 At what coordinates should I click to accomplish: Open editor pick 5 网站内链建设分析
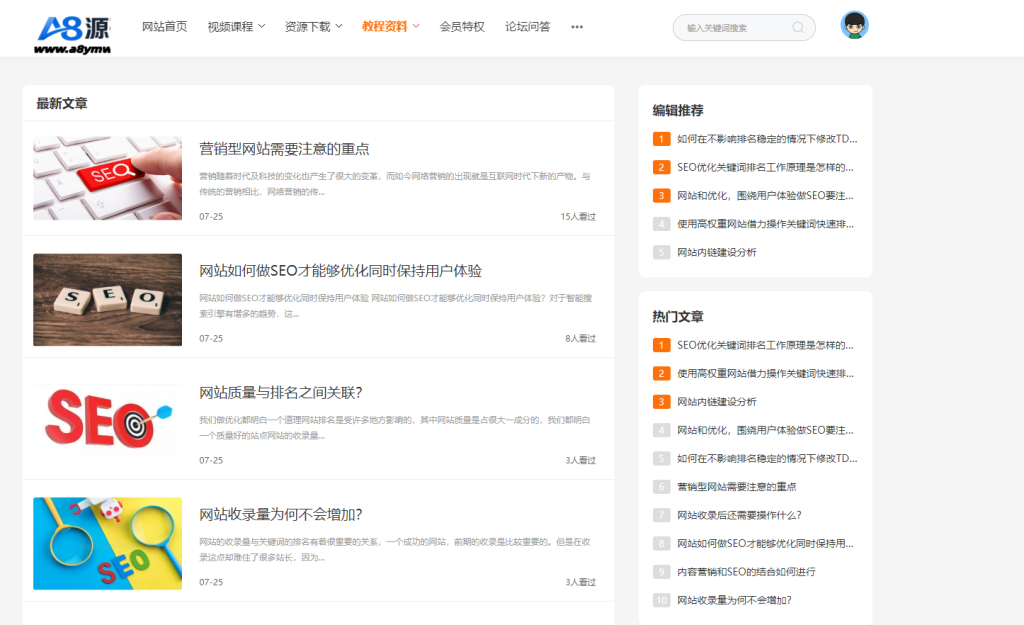[716, 252]
